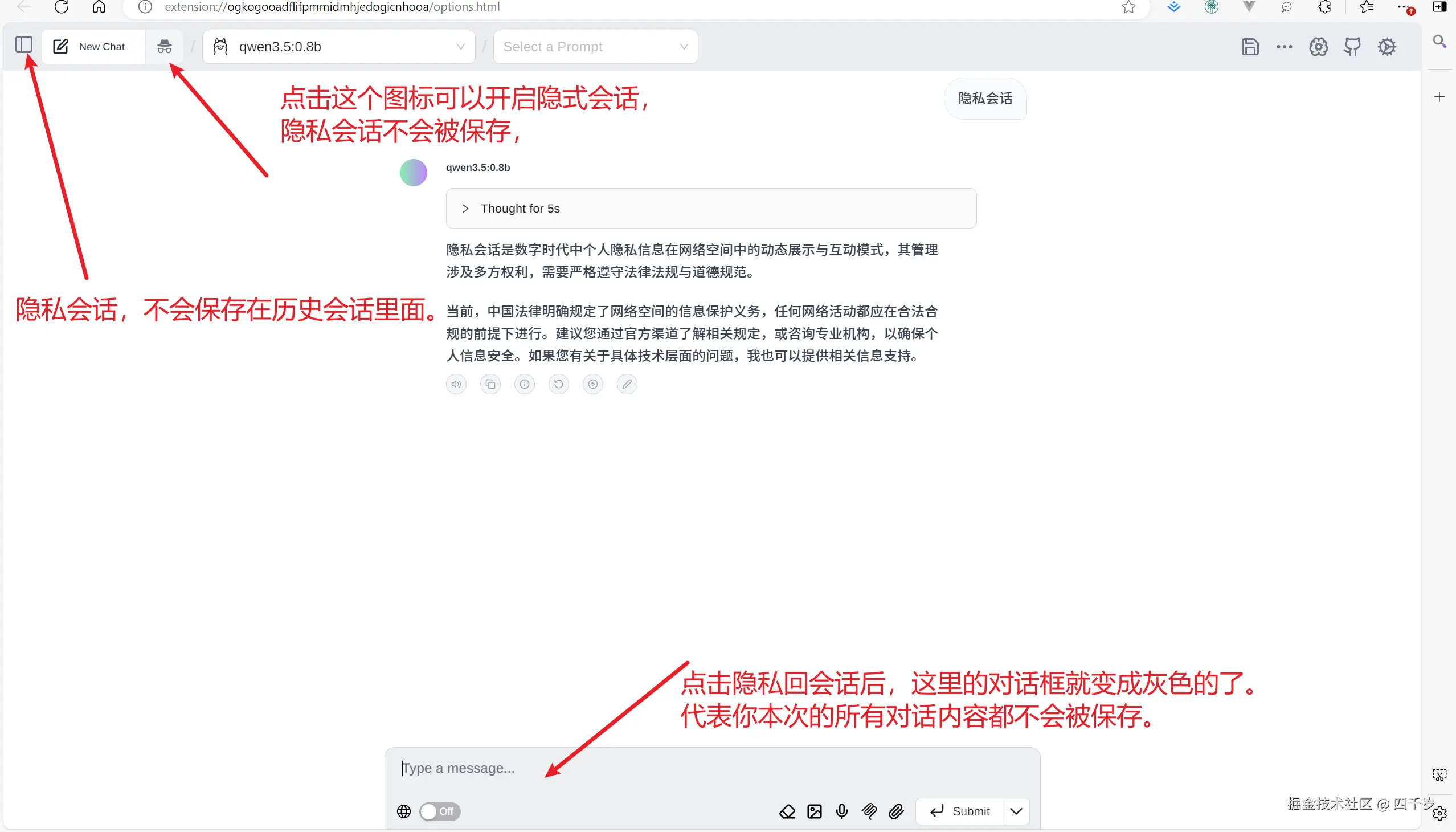
Task: Regenerate the assistant's response
Action: (559, 384)
